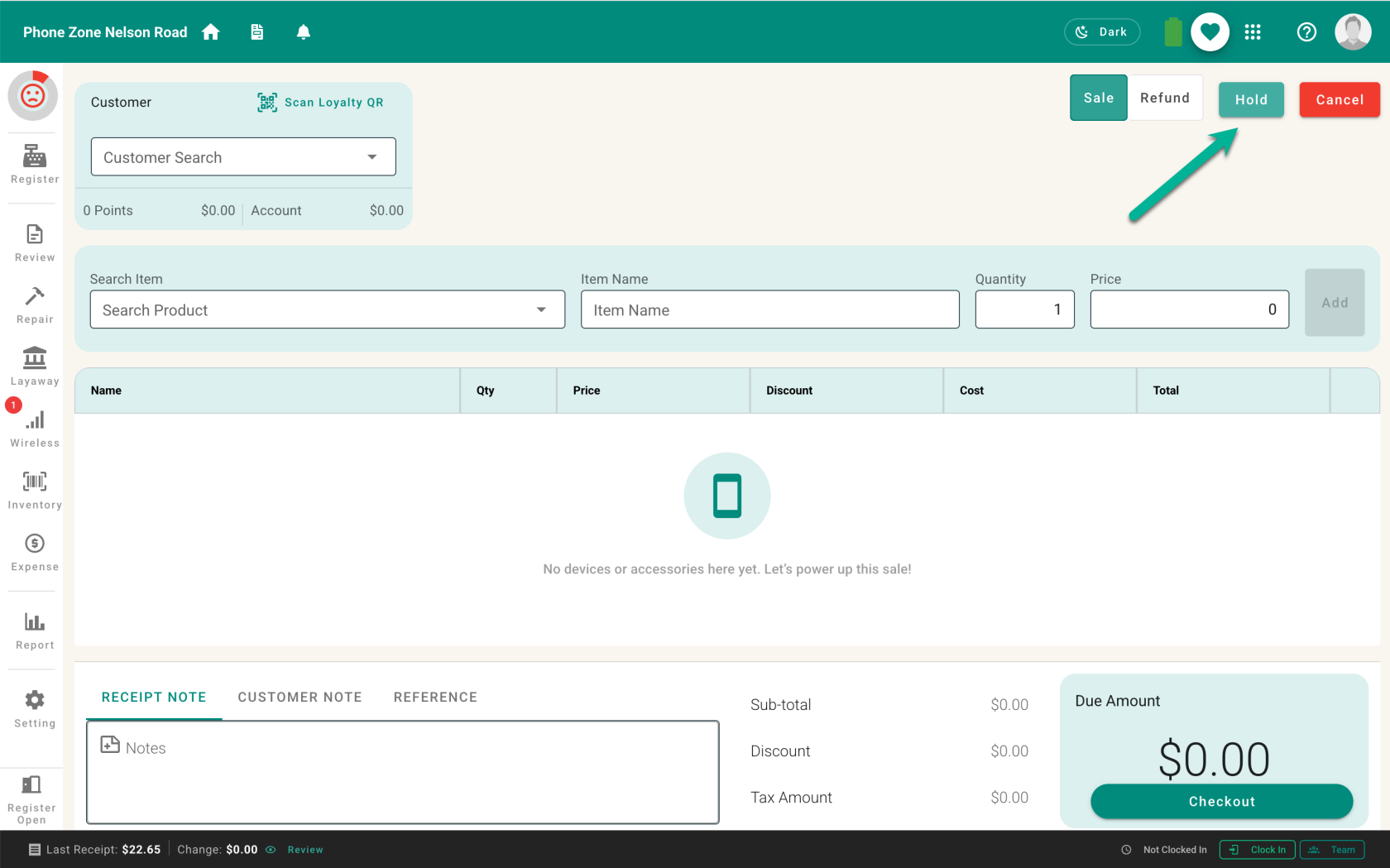Click the Checkout button
Image resolution: width=1390 pixels, height=868 pixels.
[1221, 801]
